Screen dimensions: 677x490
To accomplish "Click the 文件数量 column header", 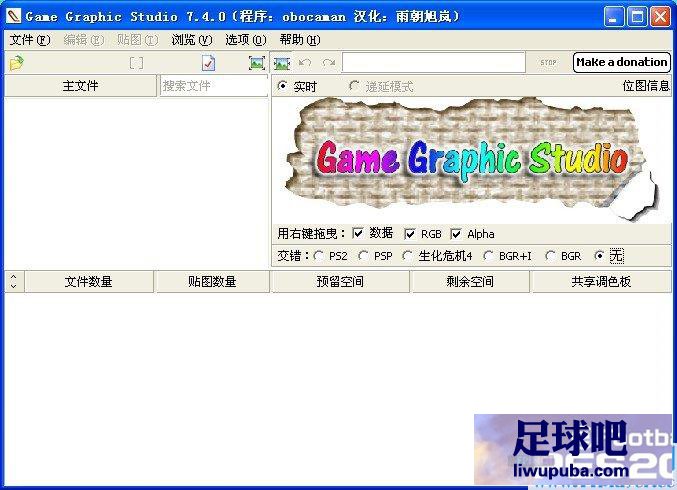I will pyautogui.click(x=89, y=282).
